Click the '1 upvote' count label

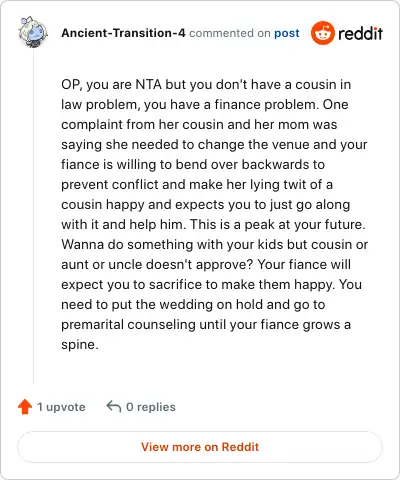pyautogui.click(x=61, y=407)
